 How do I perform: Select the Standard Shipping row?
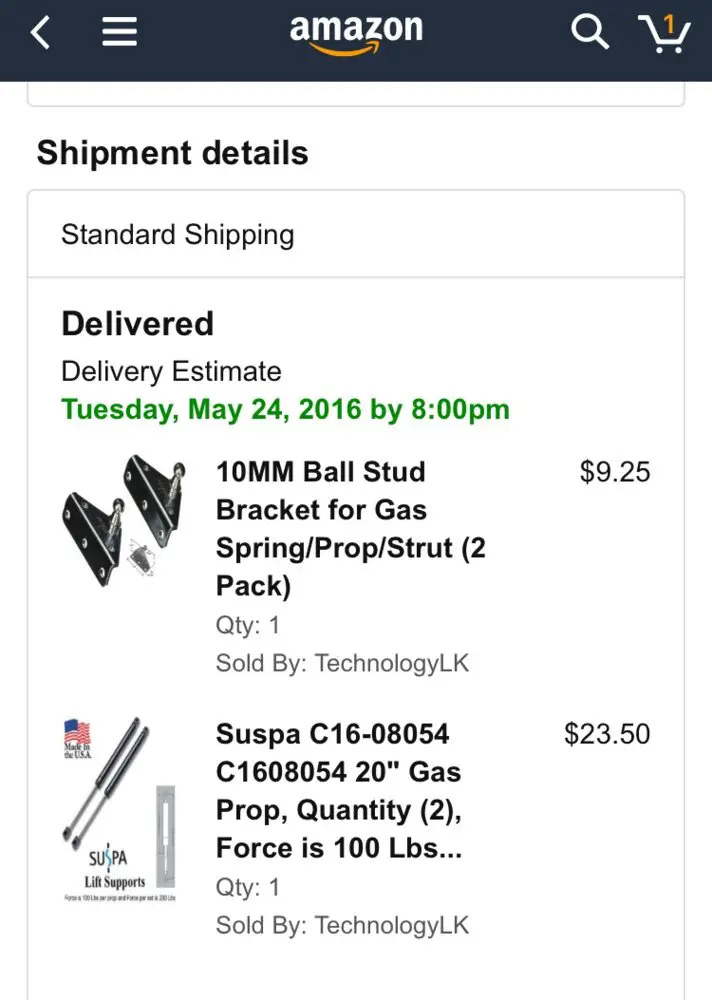[x=356, y=234]
